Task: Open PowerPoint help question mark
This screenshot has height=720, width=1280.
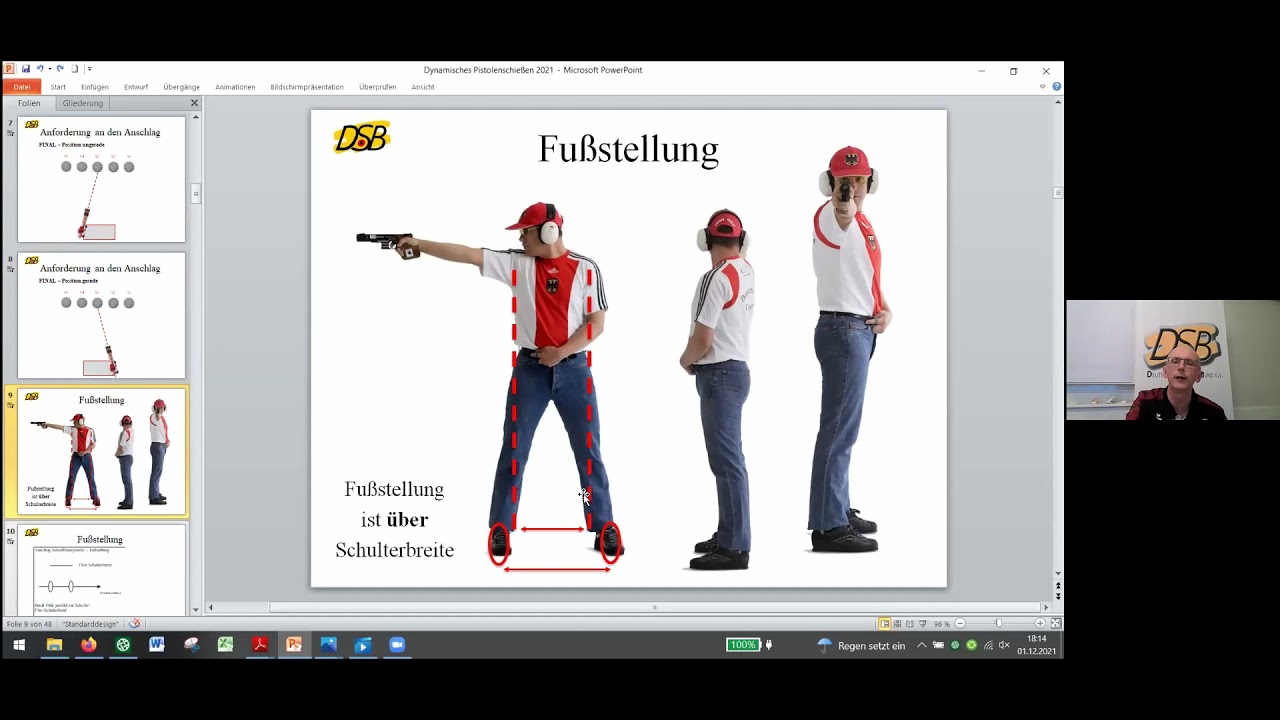Action: 1056,87
